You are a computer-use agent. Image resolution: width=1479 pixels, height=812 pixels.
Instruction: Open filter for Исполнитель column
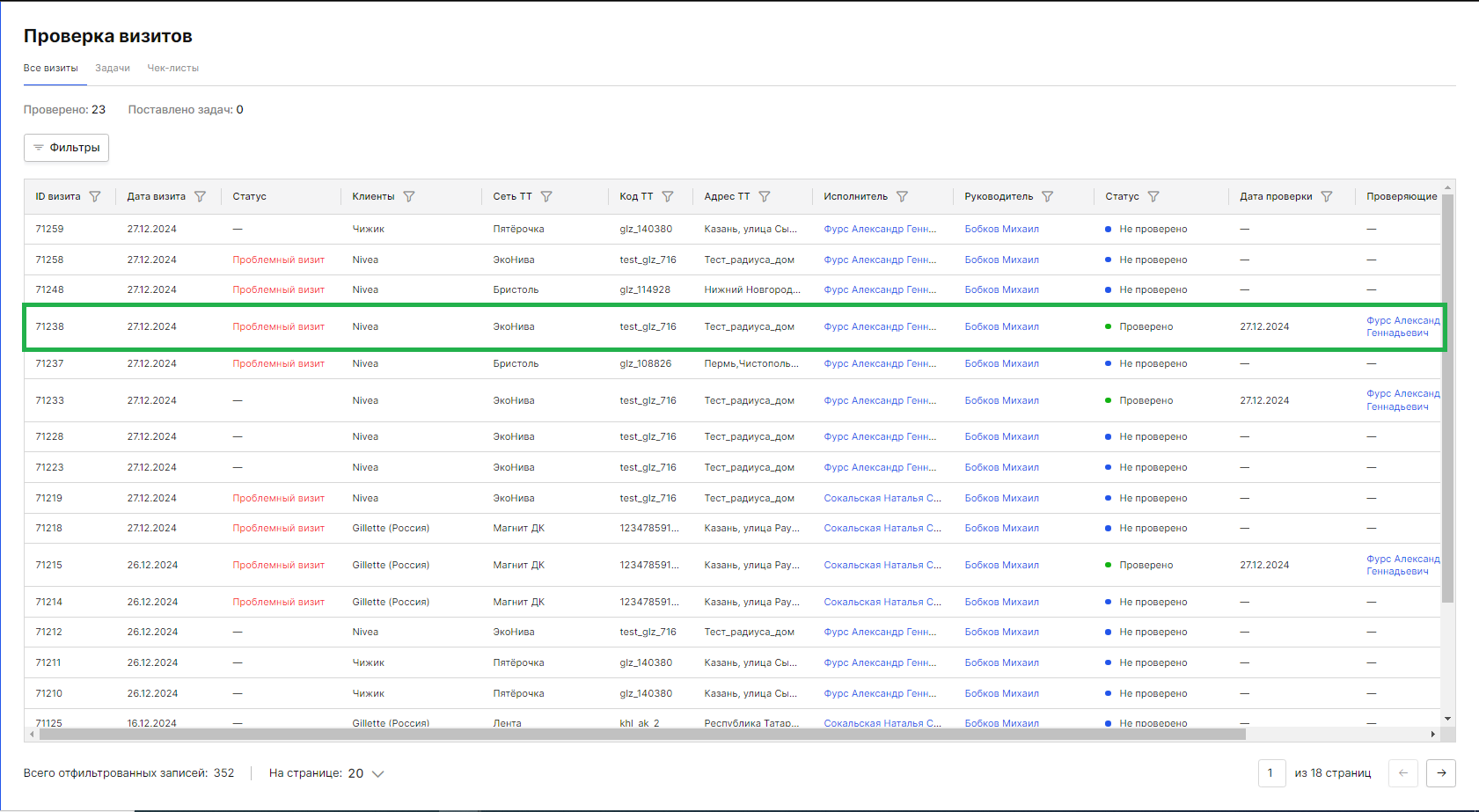coord(902,196)
